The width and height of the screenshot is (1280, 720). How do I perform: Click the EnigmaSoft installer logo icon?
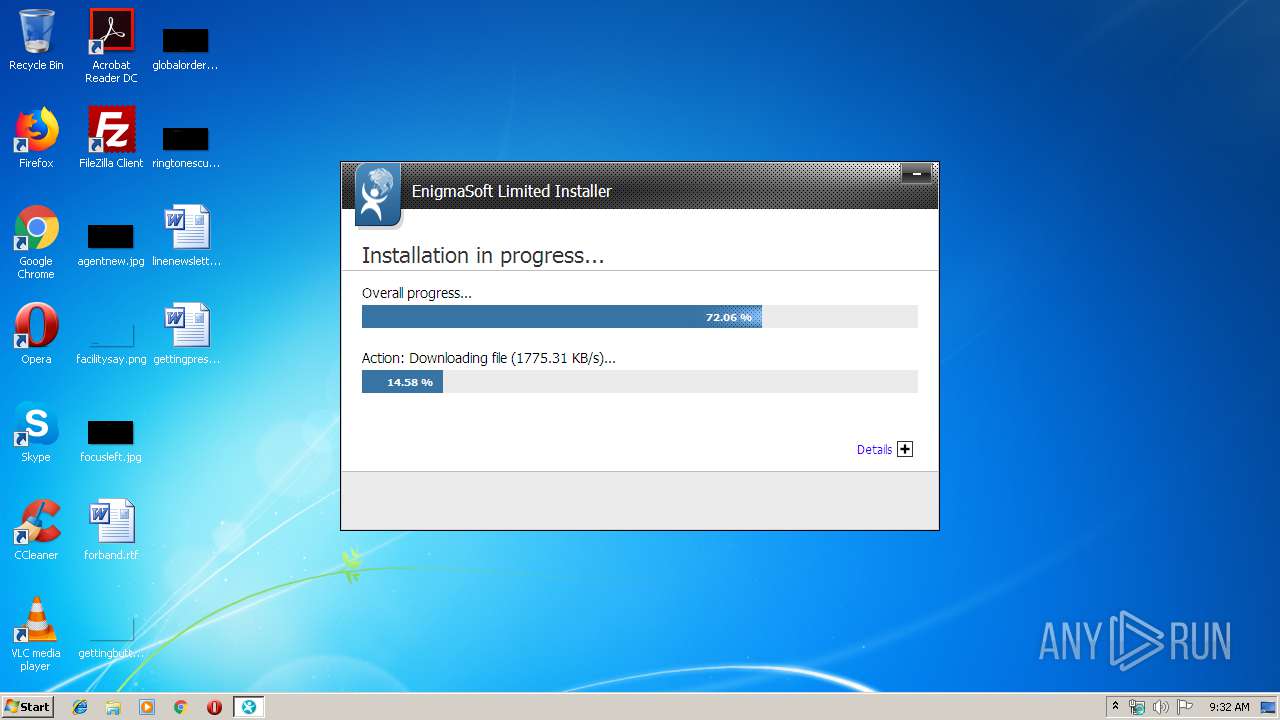[x=377, y=195]
